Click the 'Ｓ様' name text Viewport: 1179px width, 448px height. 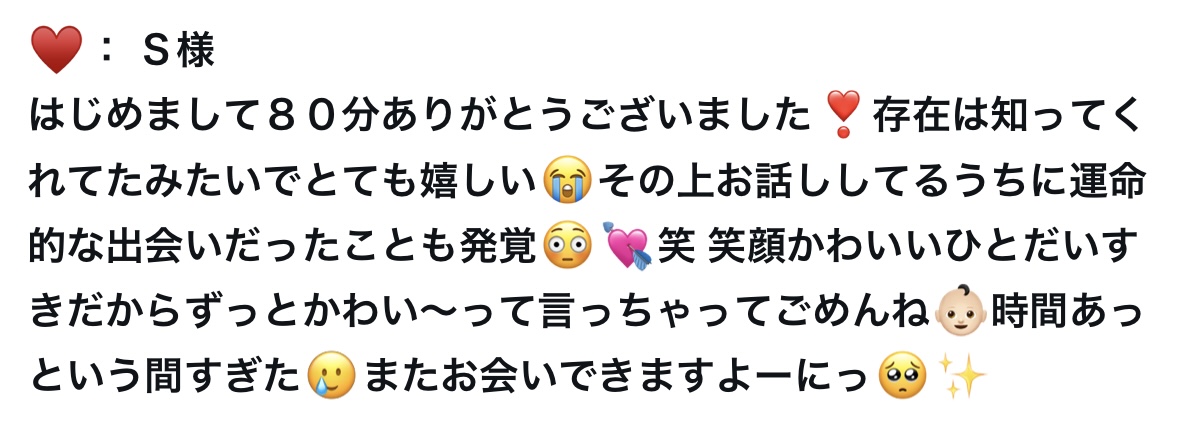(x=178, y=50)
